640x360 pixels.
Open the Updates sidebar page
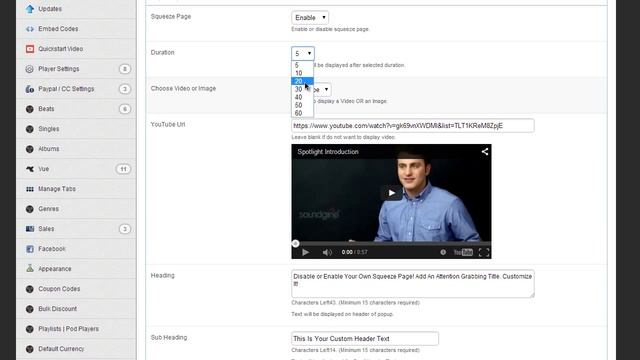point(50,9)
